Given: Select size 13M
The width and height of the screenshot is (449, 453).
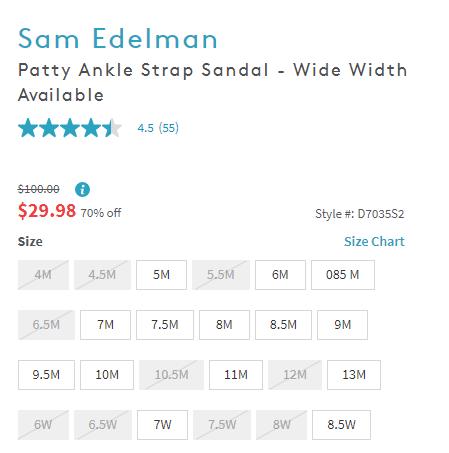Looking at the screenshot, I should click(x=354, y=375).
